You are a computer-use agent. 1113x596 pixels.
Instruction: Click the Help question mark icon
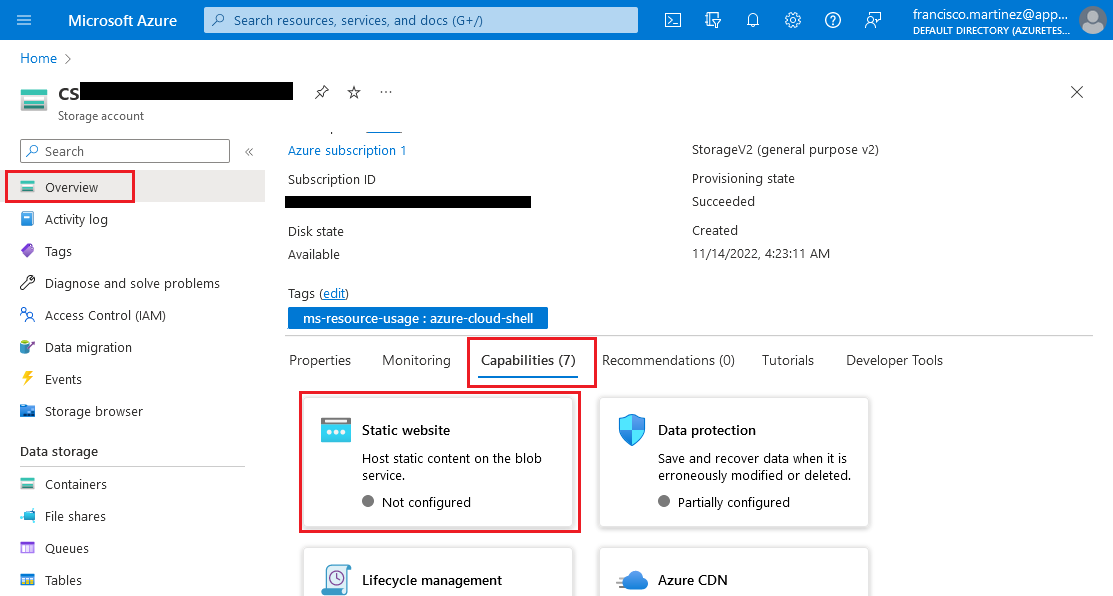point(833,20)
